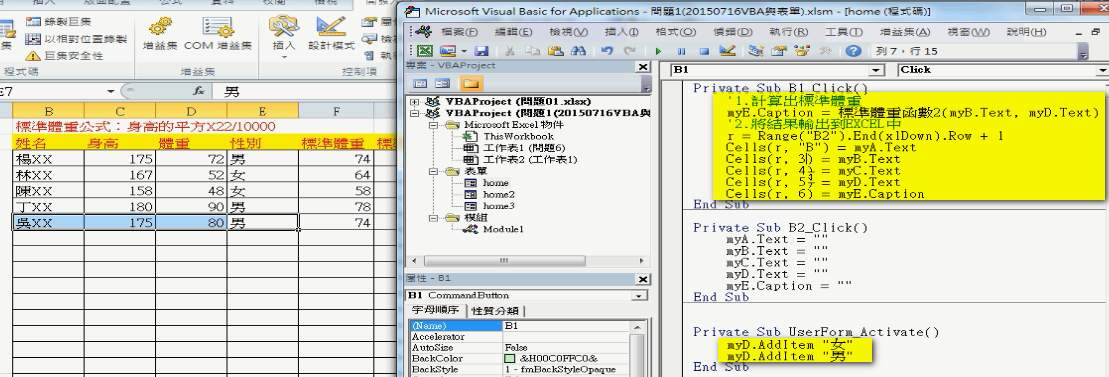
Task: Click View Microsoft Excel icon in VBA toolbar
Action: (424, 51)
